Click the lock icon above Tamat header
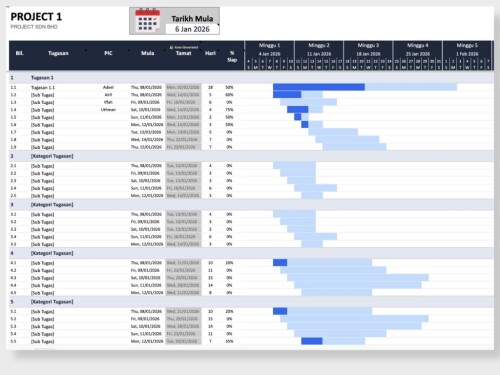Screen dimensions: 500x375 171,47
